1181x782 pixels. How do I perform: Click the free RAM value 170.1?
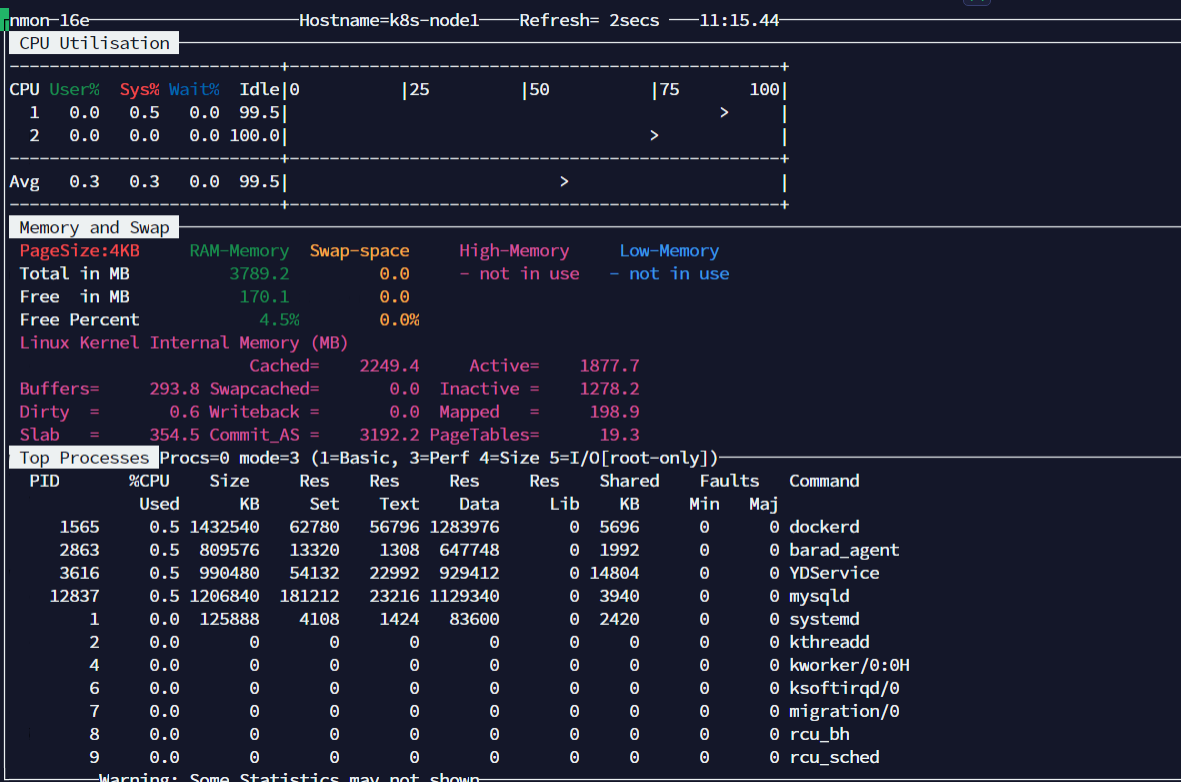(264, 297)
